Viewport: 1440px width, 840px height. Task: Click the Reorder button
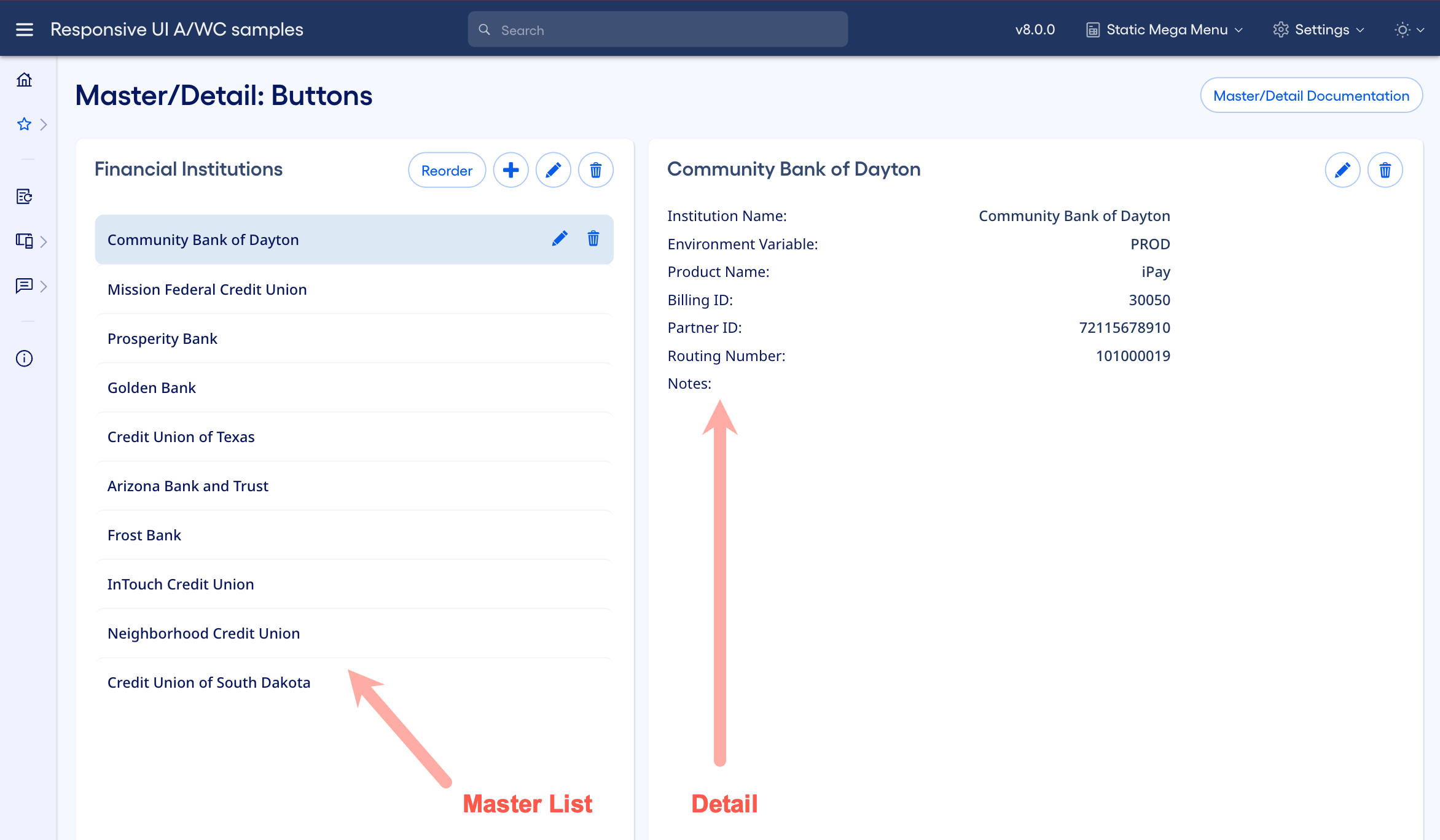[447, 170]
